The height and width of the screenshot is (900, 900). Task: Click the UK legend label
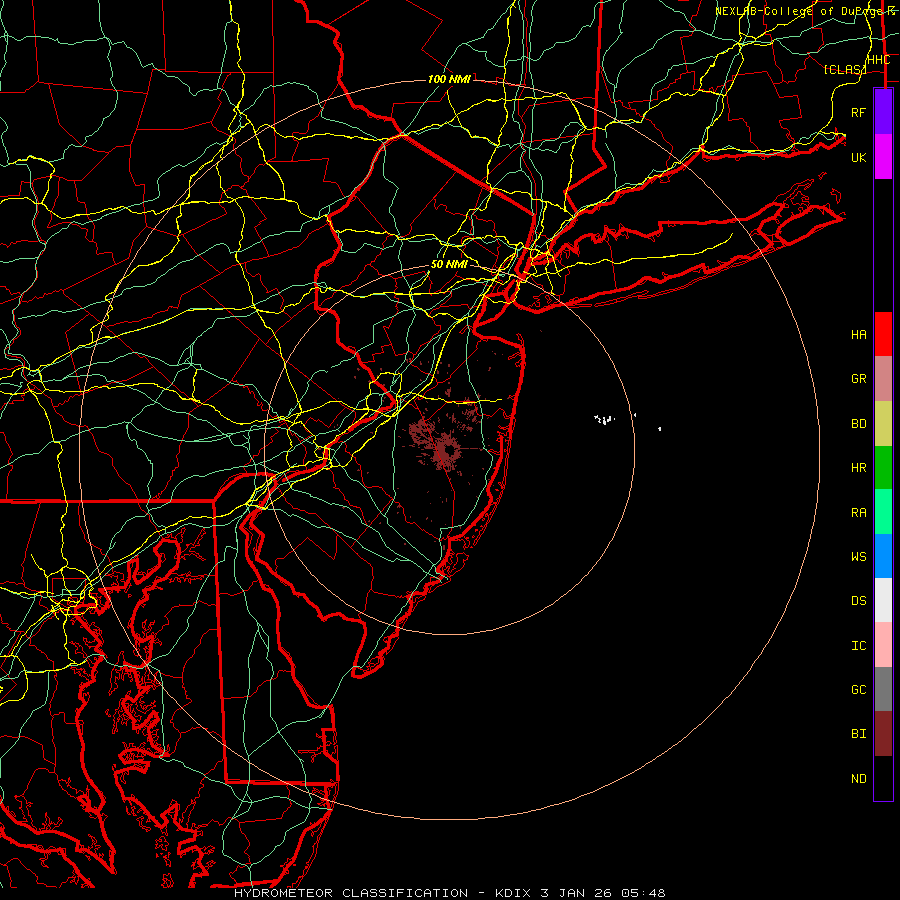(859, 157)
